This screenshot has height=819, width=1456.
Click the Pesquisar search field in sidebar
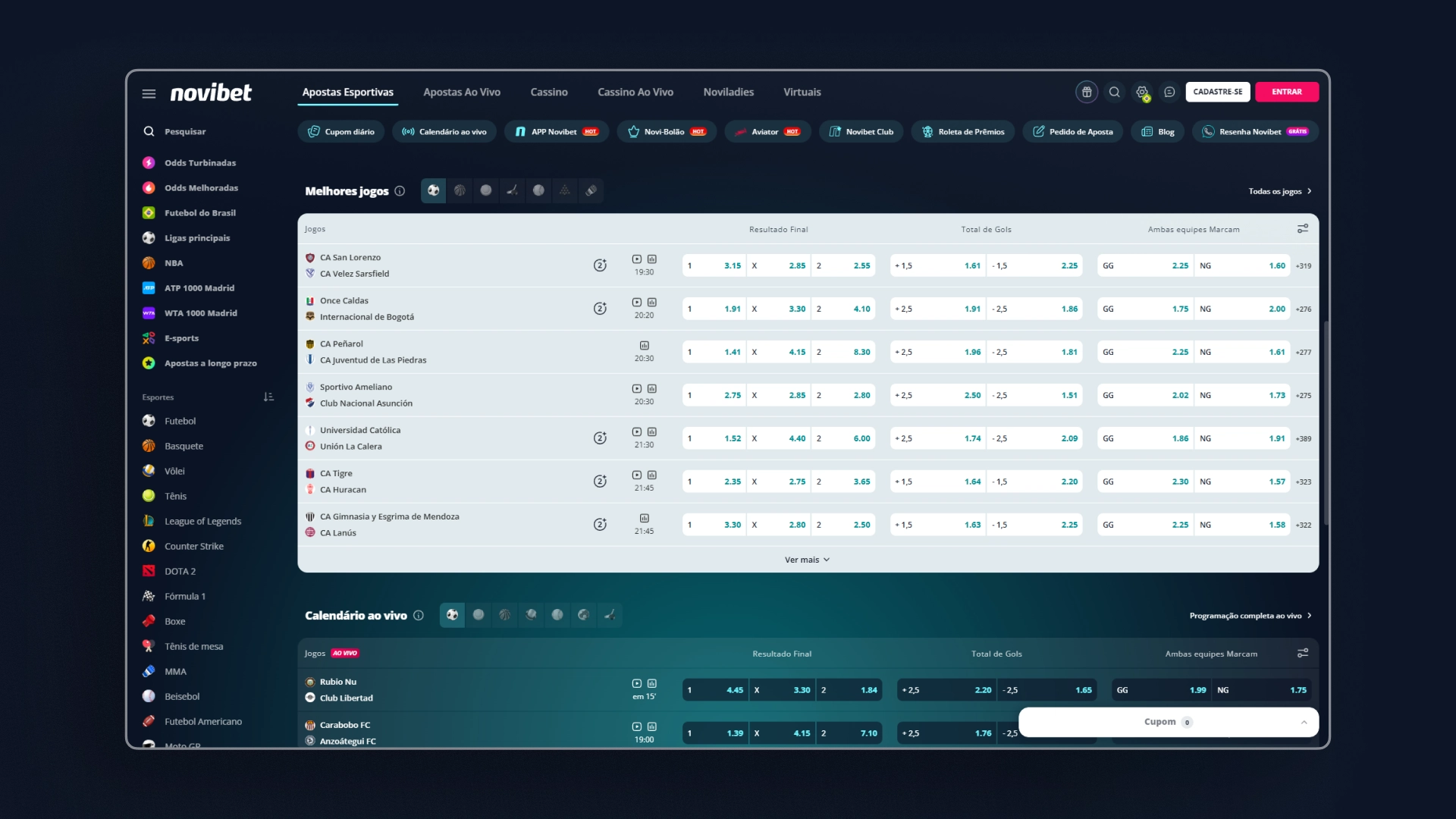pos(185,131)
